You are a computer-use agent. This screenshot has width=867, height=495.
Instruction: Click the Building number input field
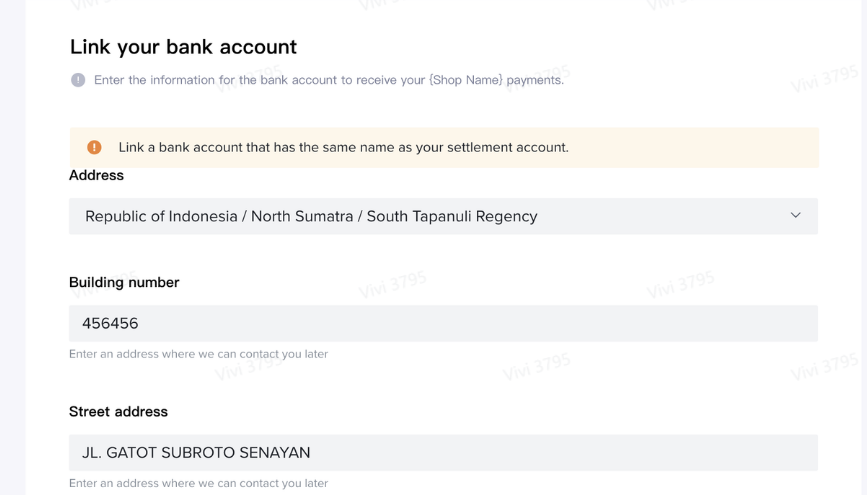tap(443, 324)
